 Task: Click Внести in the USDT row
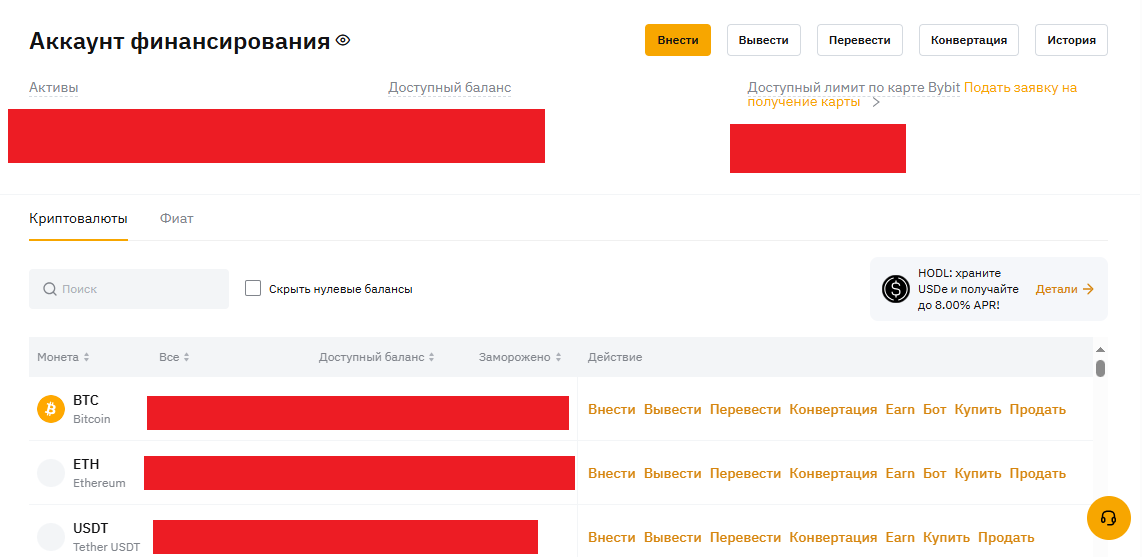[612, 537]
